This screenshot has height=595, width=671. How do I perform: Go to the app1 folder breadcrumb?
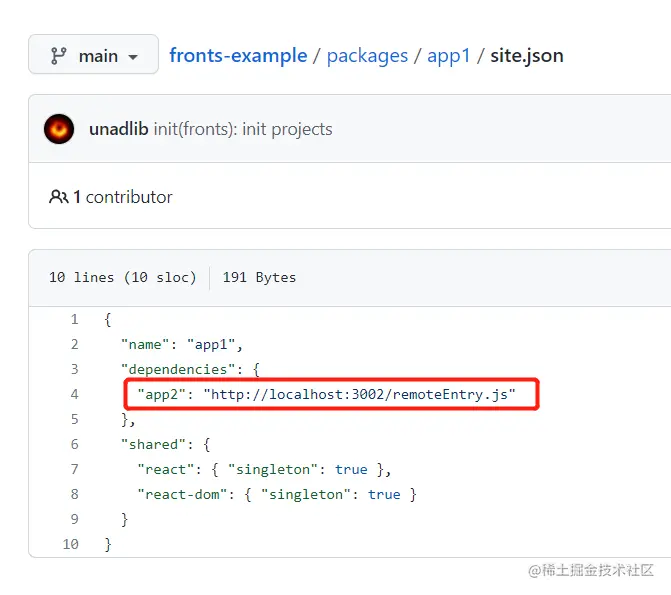[x=448, y=56]
